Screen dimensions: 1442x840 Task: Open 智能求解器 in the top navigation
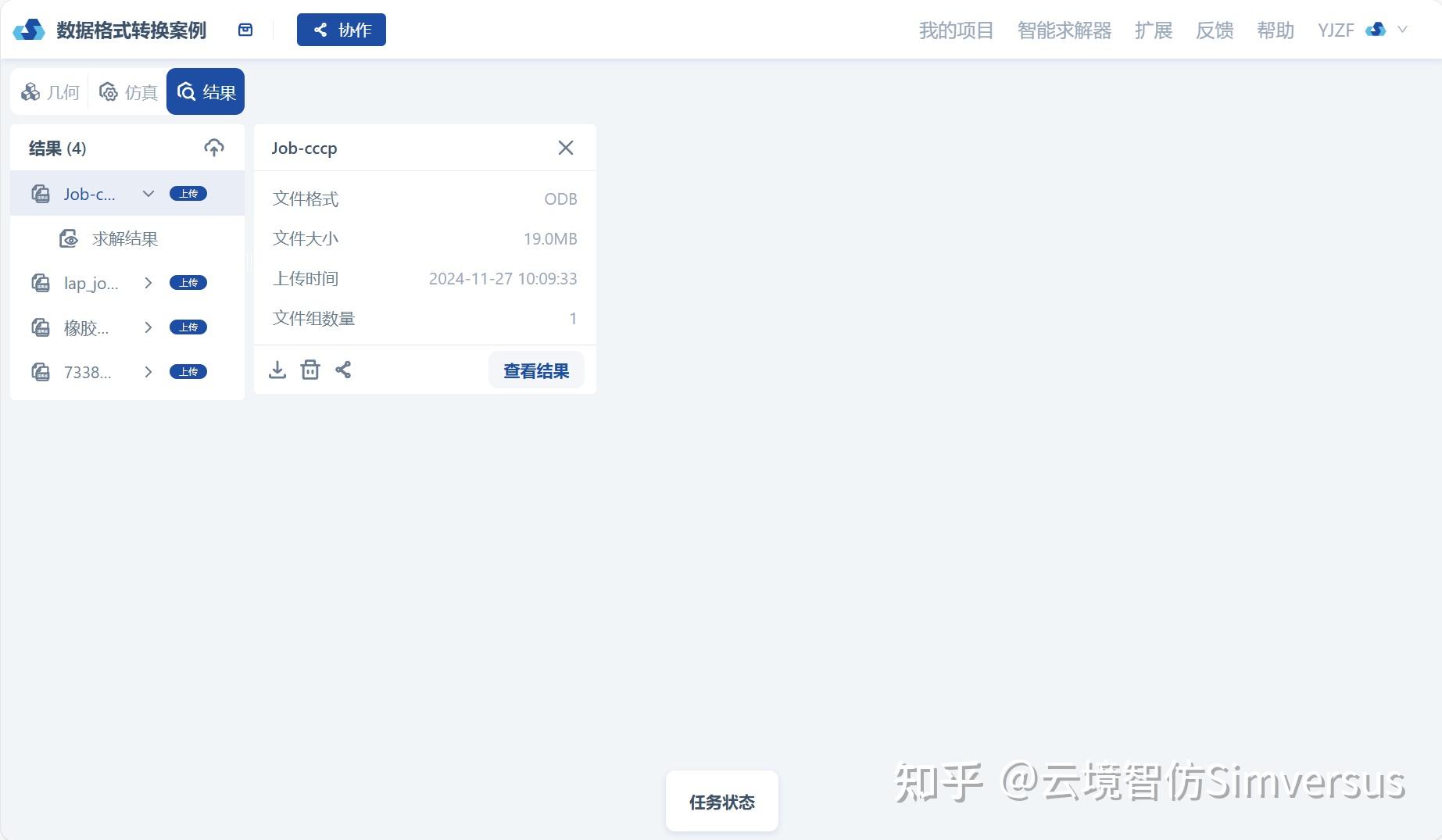point(1065,30)
